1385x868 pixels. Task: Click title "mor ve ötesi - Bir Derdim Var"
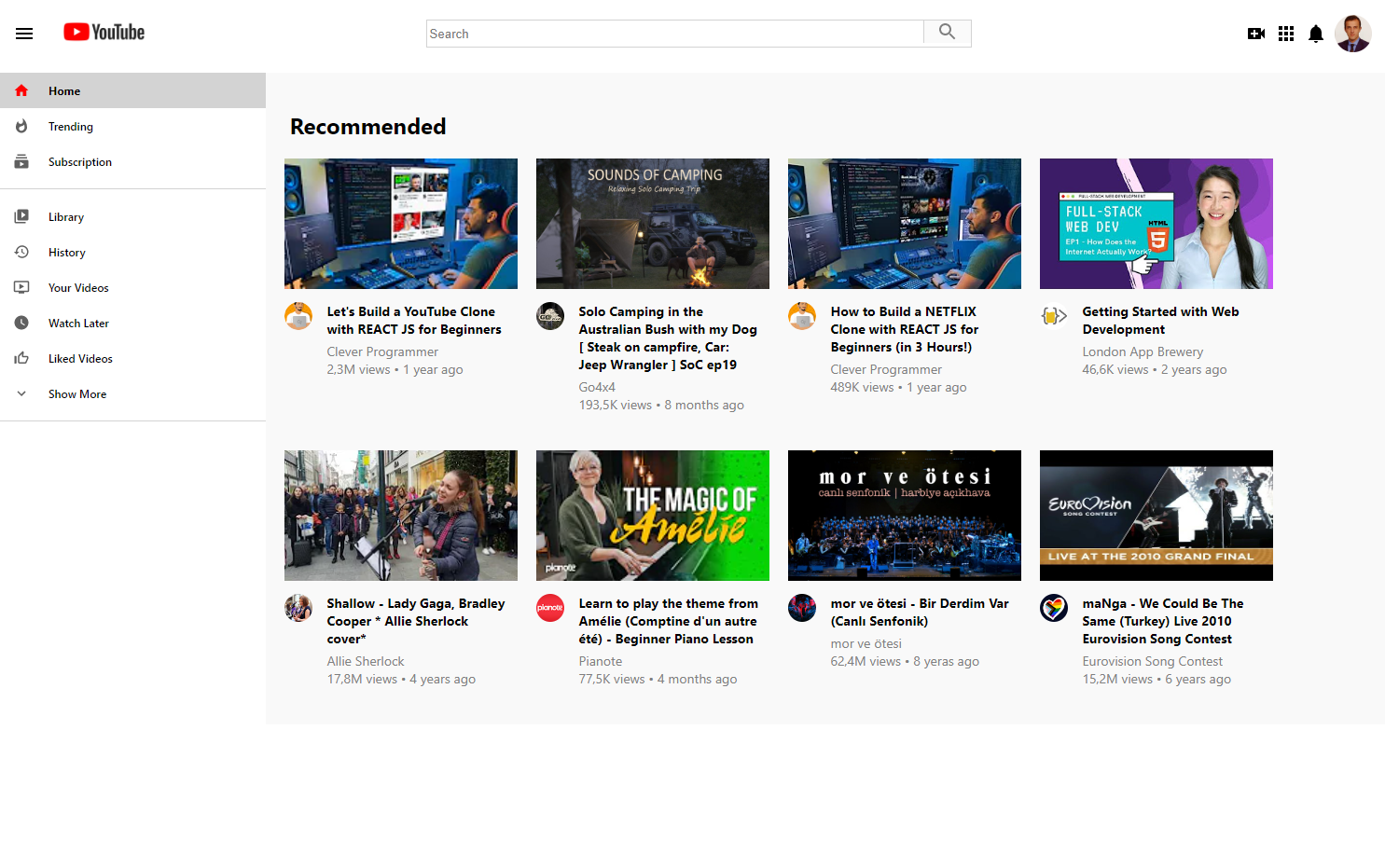(920, 613)
